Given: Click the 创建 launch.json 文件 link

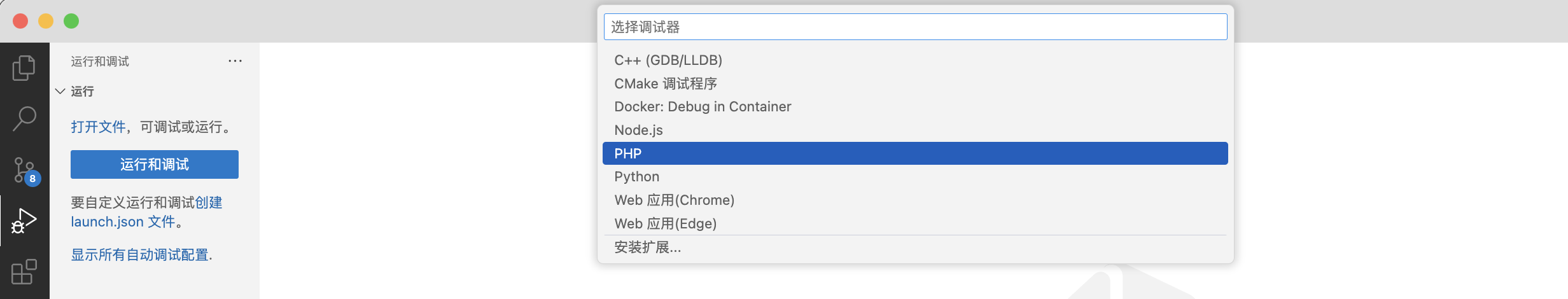Looking at the screenshot, I should tap(146, 212).
